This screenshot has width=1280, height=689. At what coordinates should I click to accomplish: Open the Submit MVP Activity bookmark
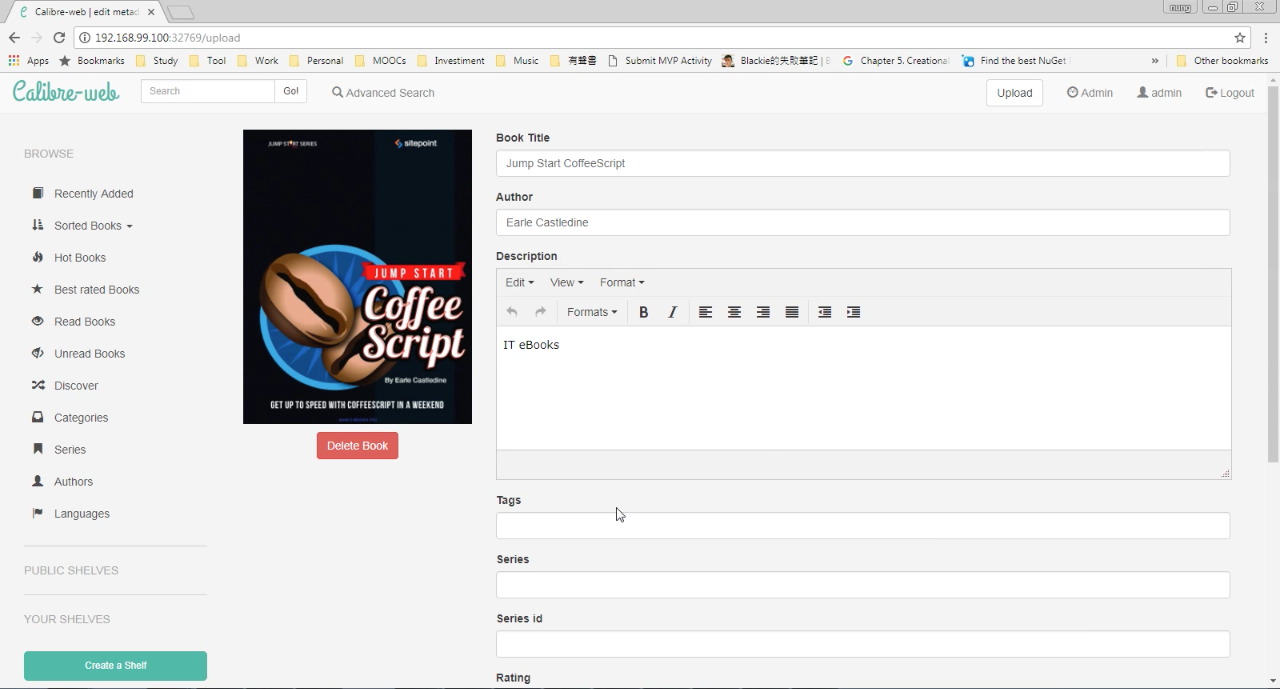pos(660,61)
